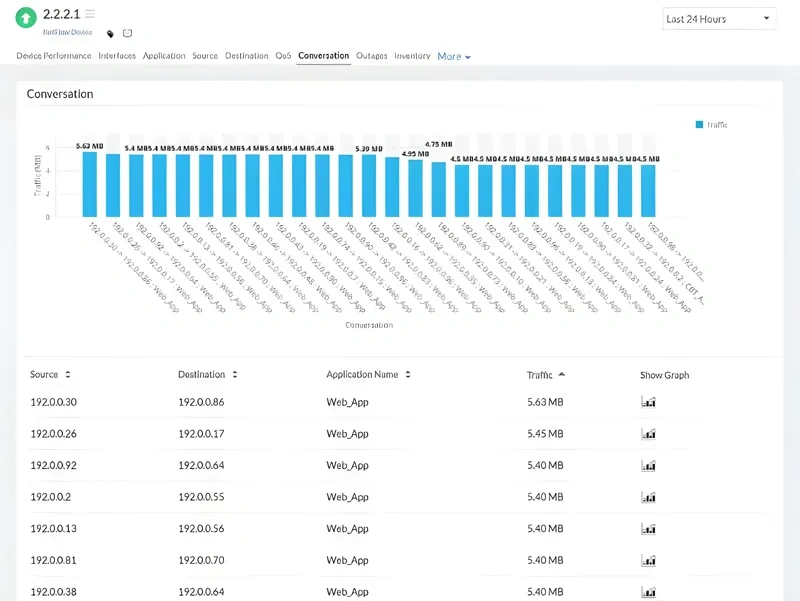Open the notes icon next to the tag
This screenshot has height=601, width=800.
pyautogui.click(x=127, y=33)
